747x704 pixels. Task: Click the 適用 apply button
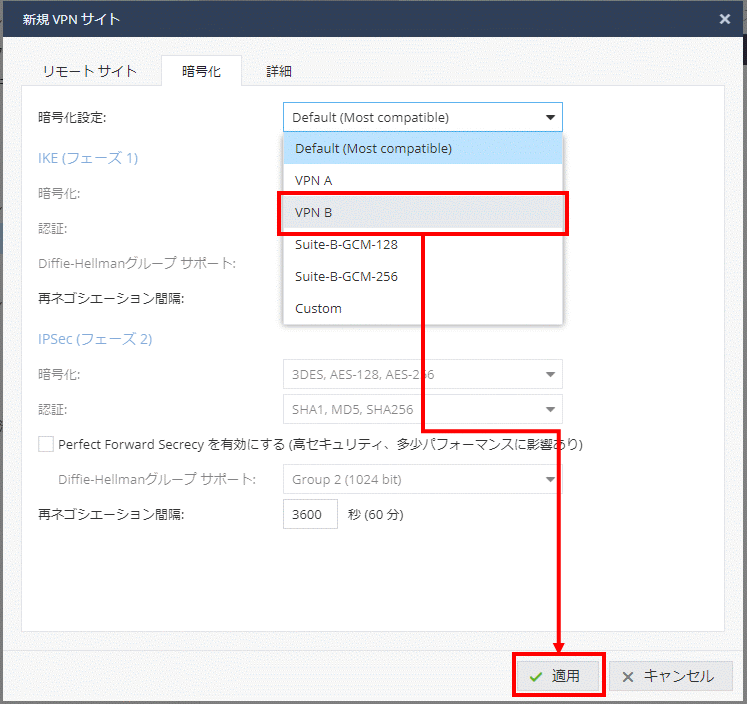pyautogui.click(x=558, y=676)
